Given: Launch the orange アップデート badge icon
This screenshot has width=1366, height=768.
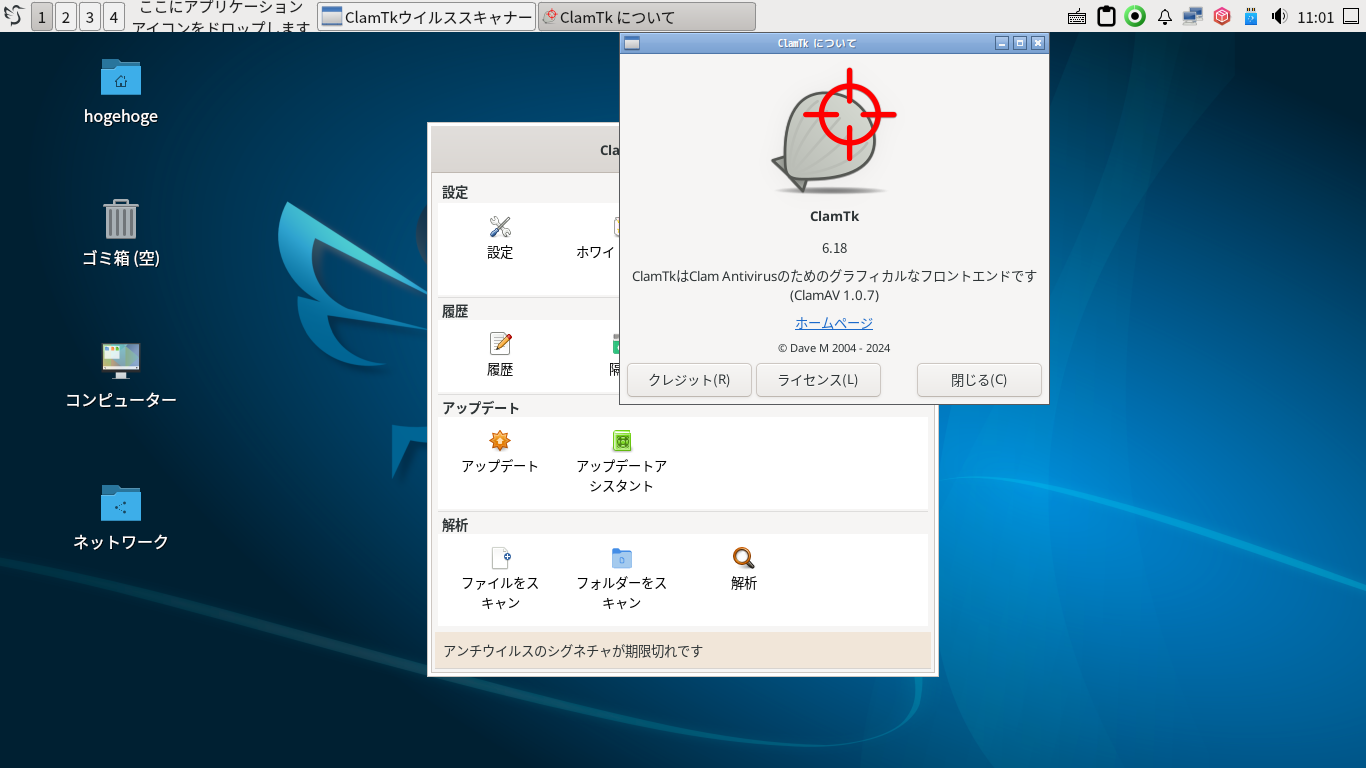Looking at the screenshot, I should click(500, 441).
